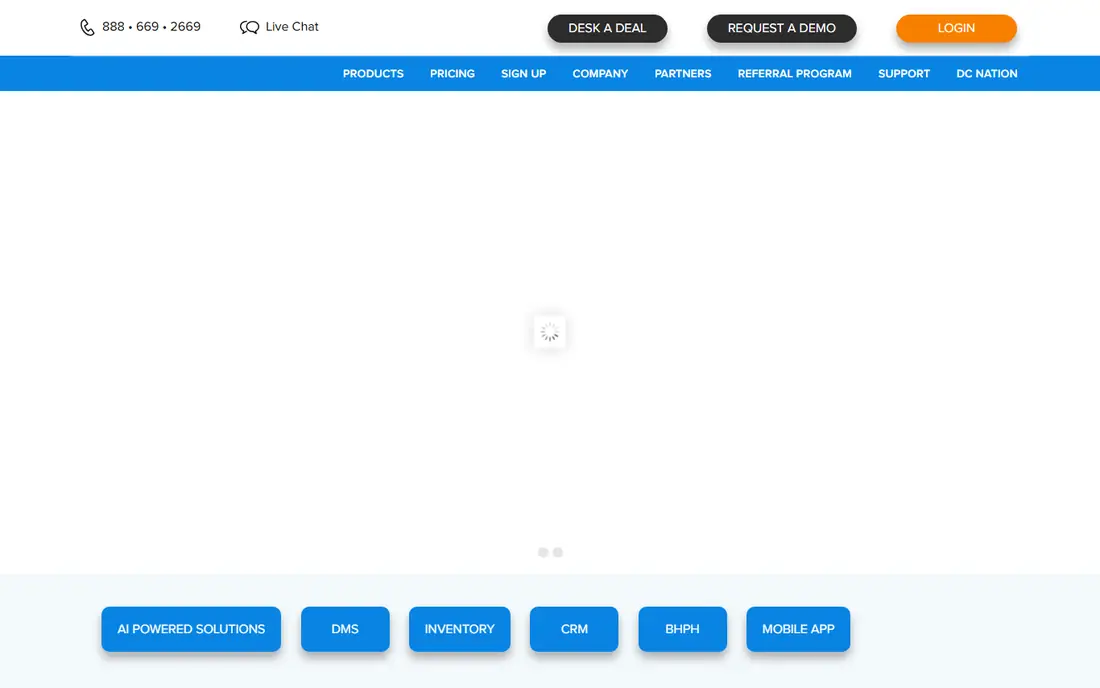
Task: Select SIGN UP in the navigation bar
Action: pyautogui.click(x=523, y=74)
